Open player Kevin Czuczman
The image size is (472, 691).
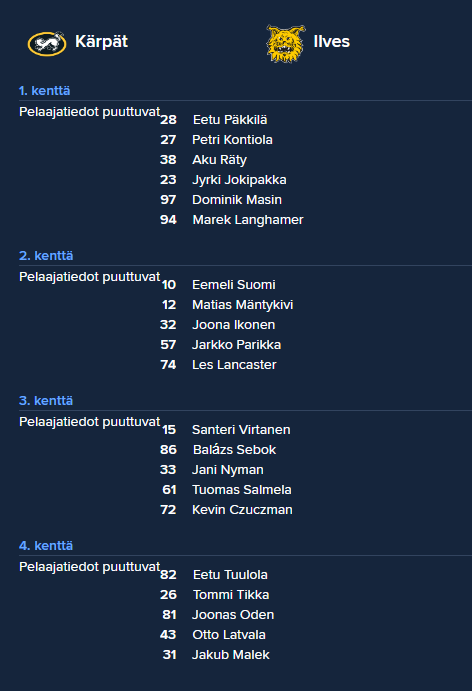(x=242, y=509)
